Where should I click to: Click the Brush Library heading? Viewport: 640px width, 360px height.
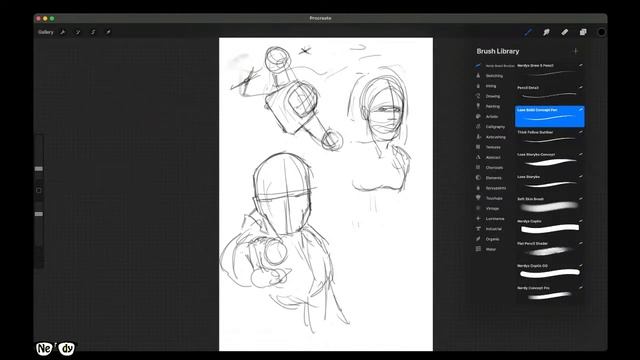click(498, 51)
